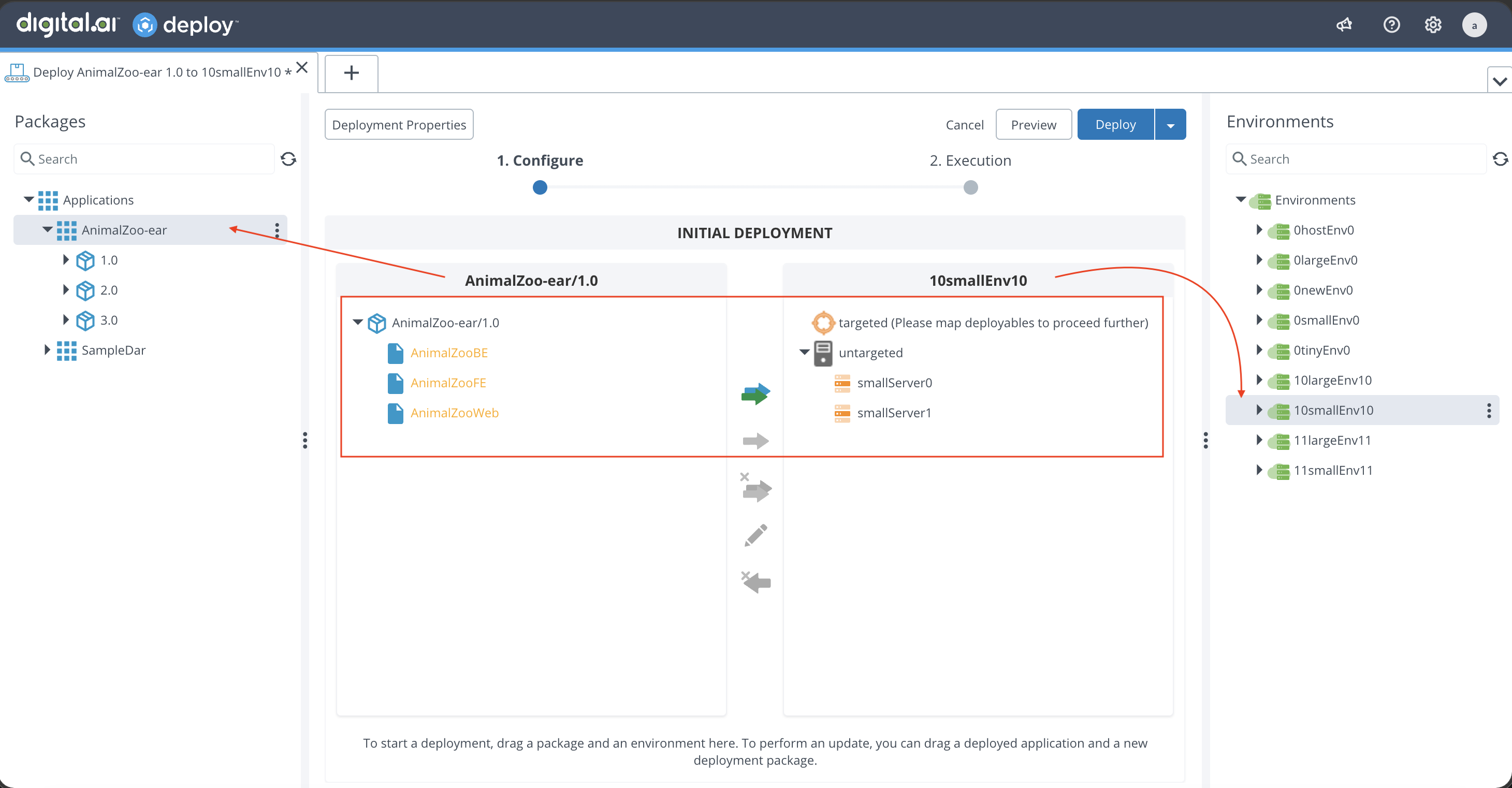The height and width of the screenshot is (788, 1512).
Task: Select the smallServer1 container
Action: click(894, 413)
